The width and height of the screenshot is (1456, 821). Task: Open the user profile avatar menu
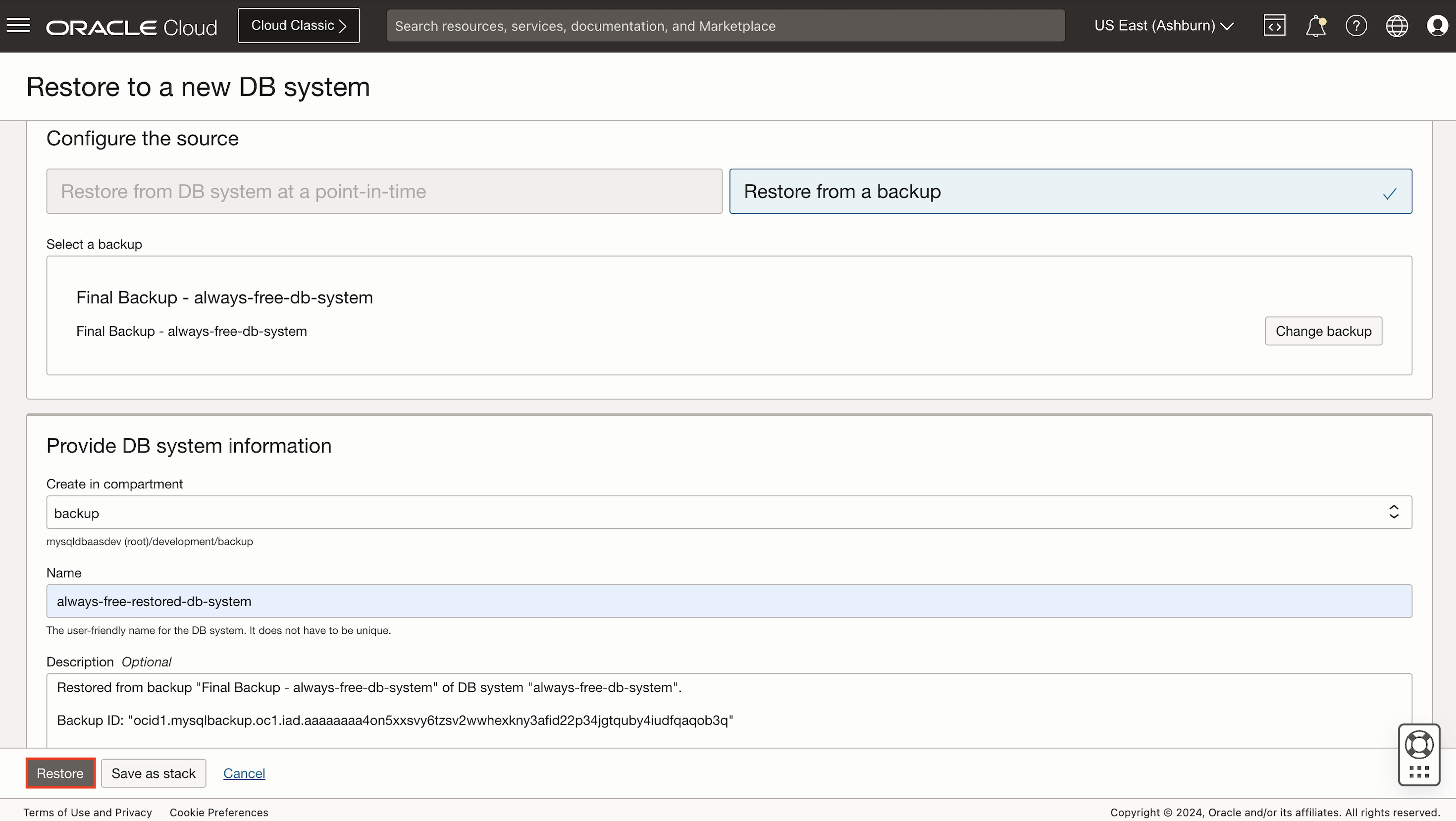coord(1437,25)
